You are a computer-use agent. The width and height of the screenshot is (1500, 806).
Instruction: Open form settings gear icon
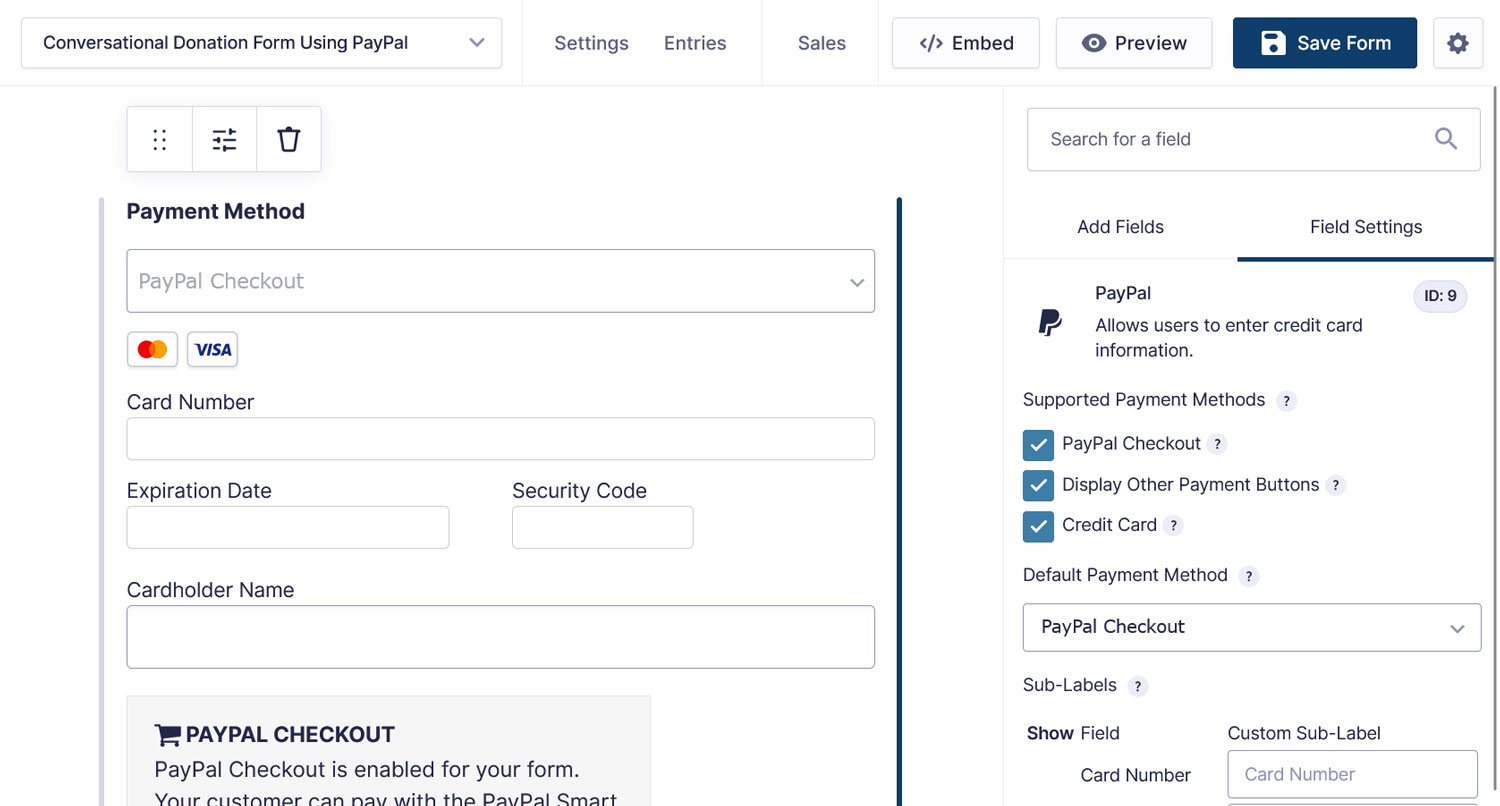[1458, 43]
